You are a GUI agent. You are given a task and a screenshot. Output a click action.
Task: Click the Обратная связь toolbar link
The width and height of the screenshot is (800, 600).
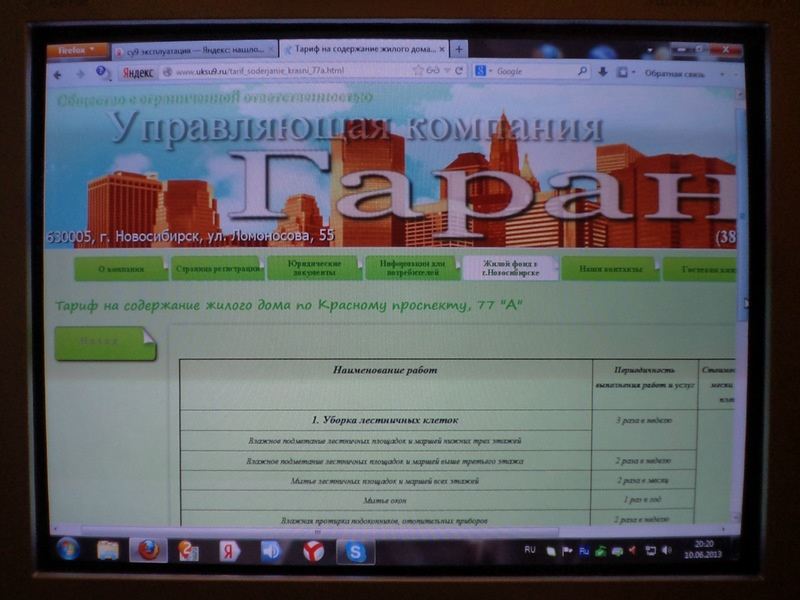click(x=674, y=73)
